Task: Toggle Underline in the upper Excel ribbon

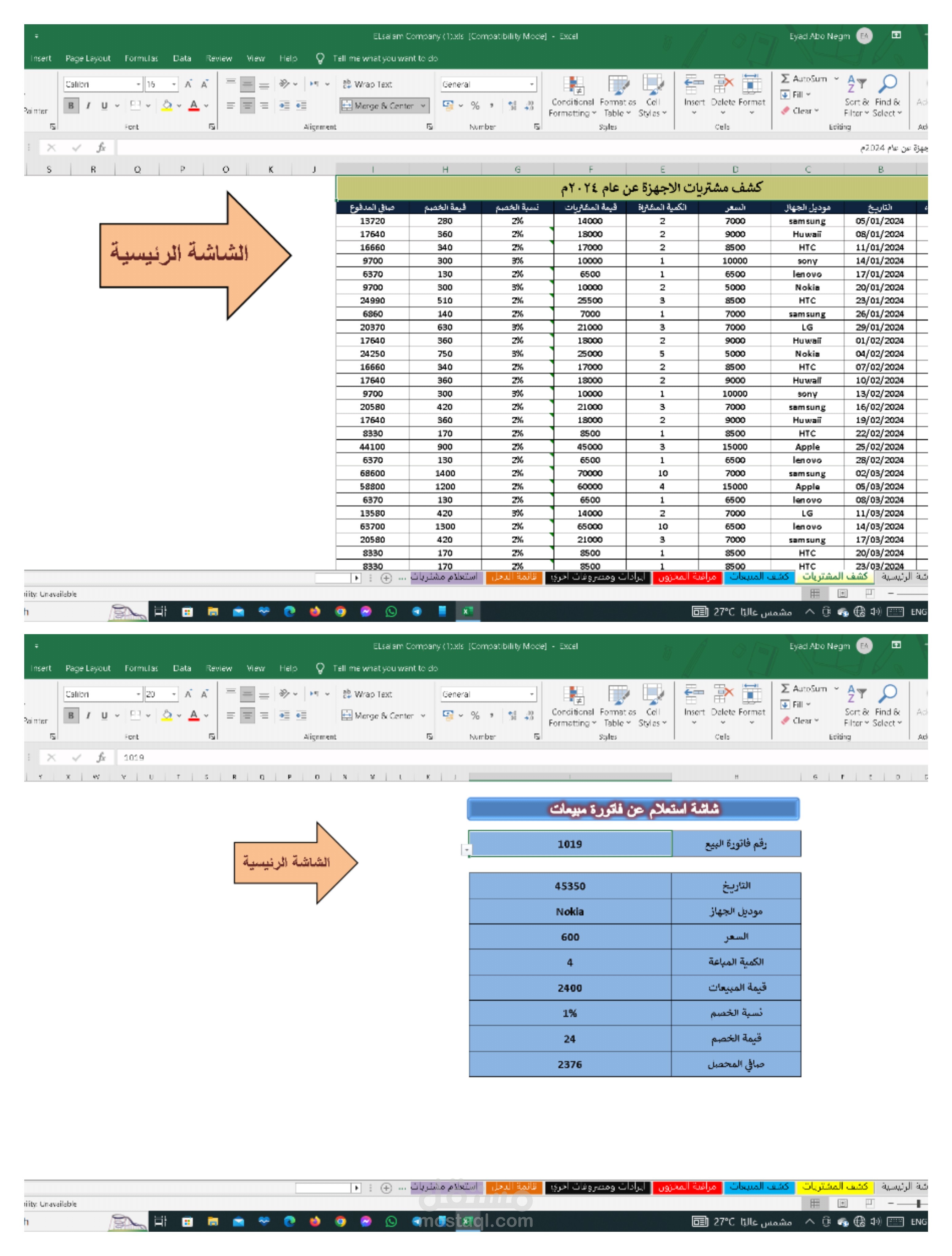Action: coord(104,105)
